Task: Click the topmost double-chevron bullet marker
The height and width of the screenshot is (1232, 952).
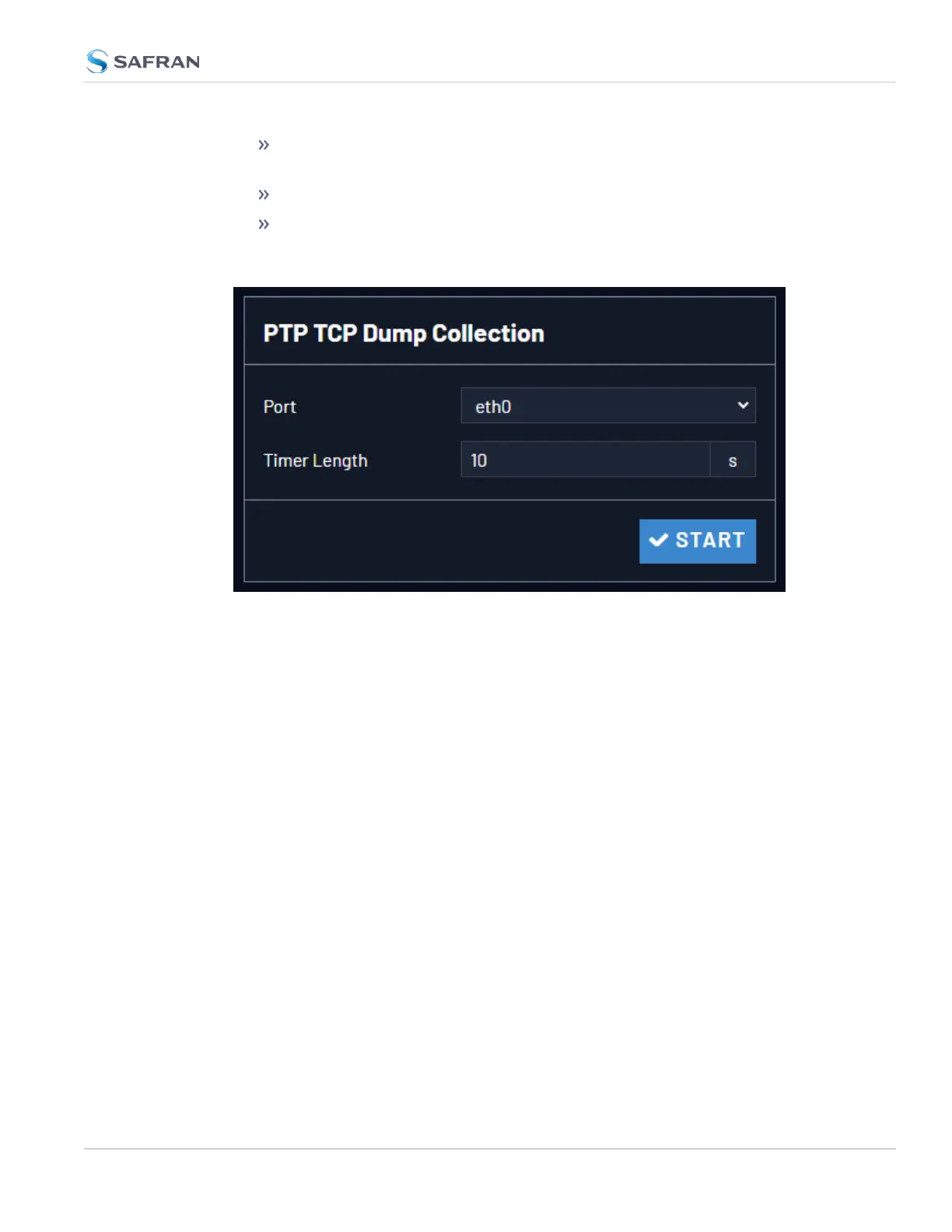Action: coord(264,145)
